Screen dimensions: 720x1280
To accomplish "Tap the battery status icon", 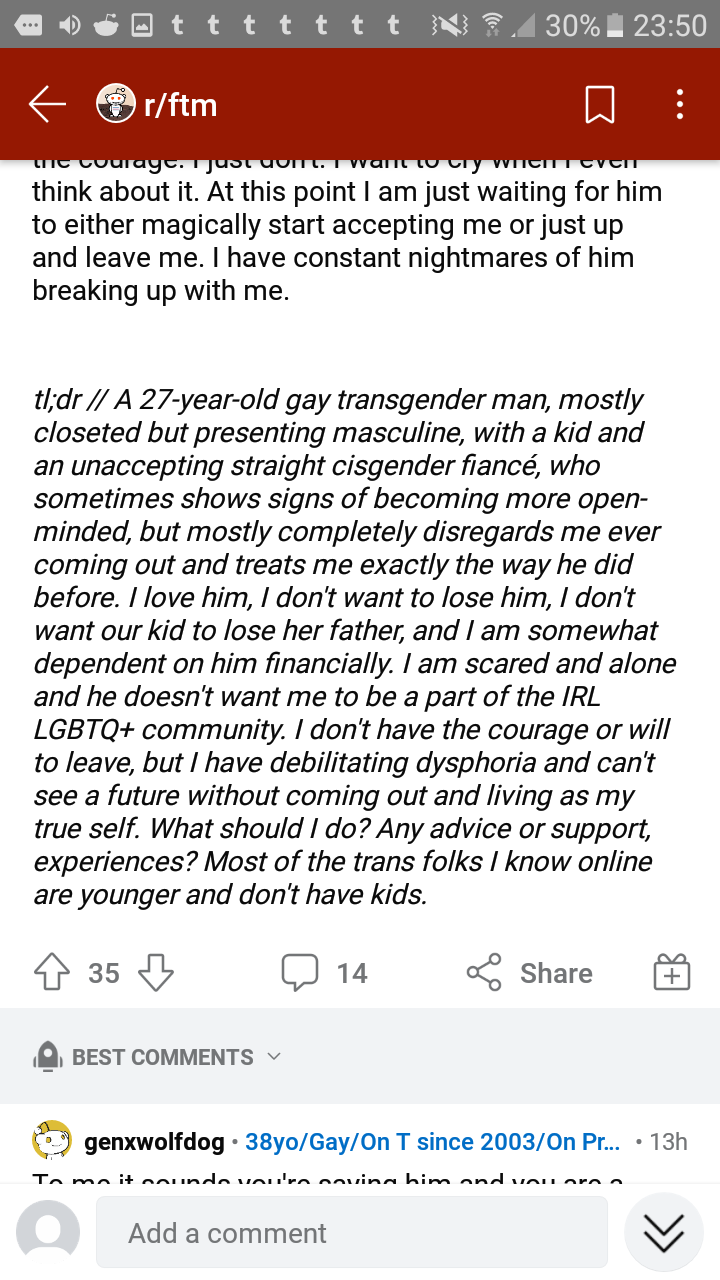I will tap(615, 24).
